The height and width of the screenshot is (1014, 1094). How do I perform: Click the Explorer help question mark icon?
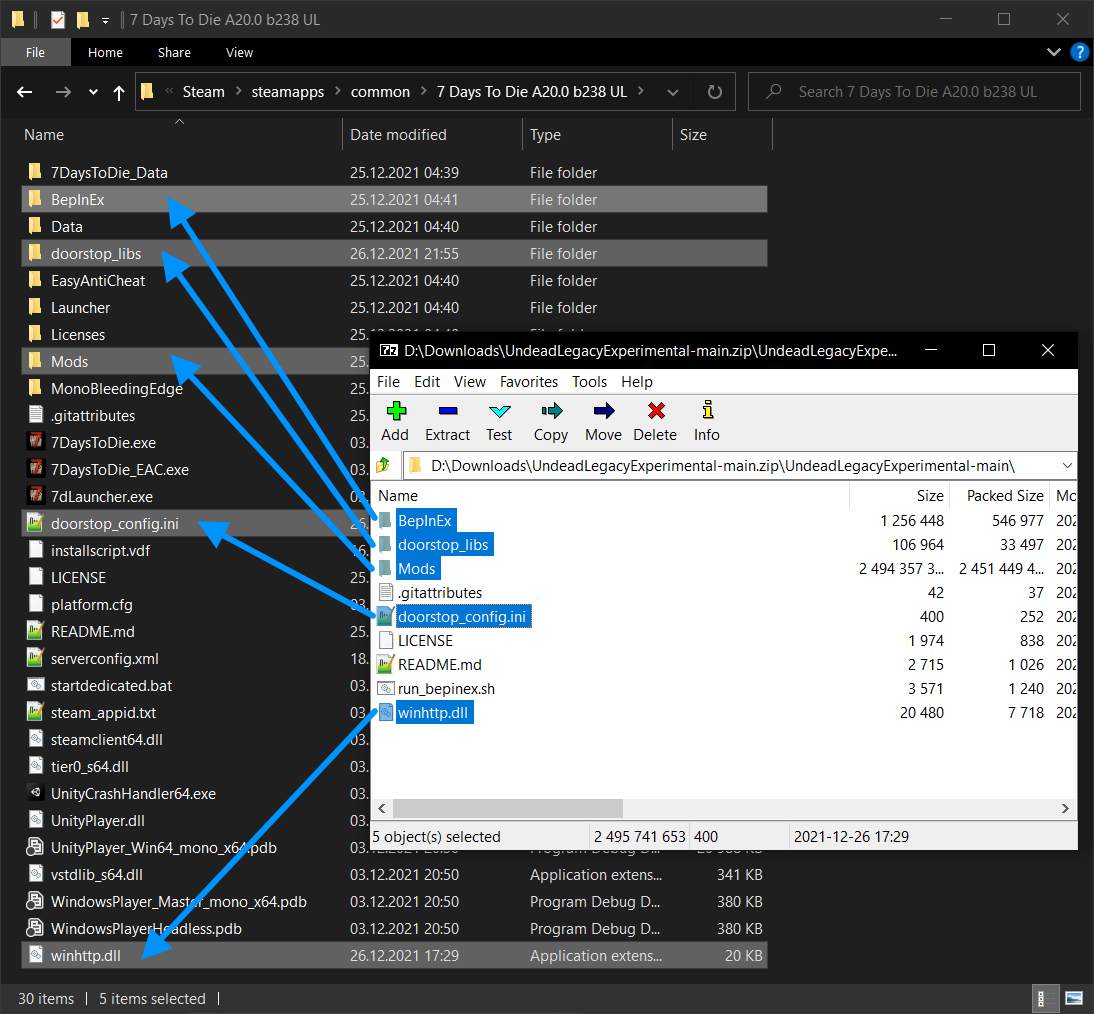click(x=1079, y=52)
